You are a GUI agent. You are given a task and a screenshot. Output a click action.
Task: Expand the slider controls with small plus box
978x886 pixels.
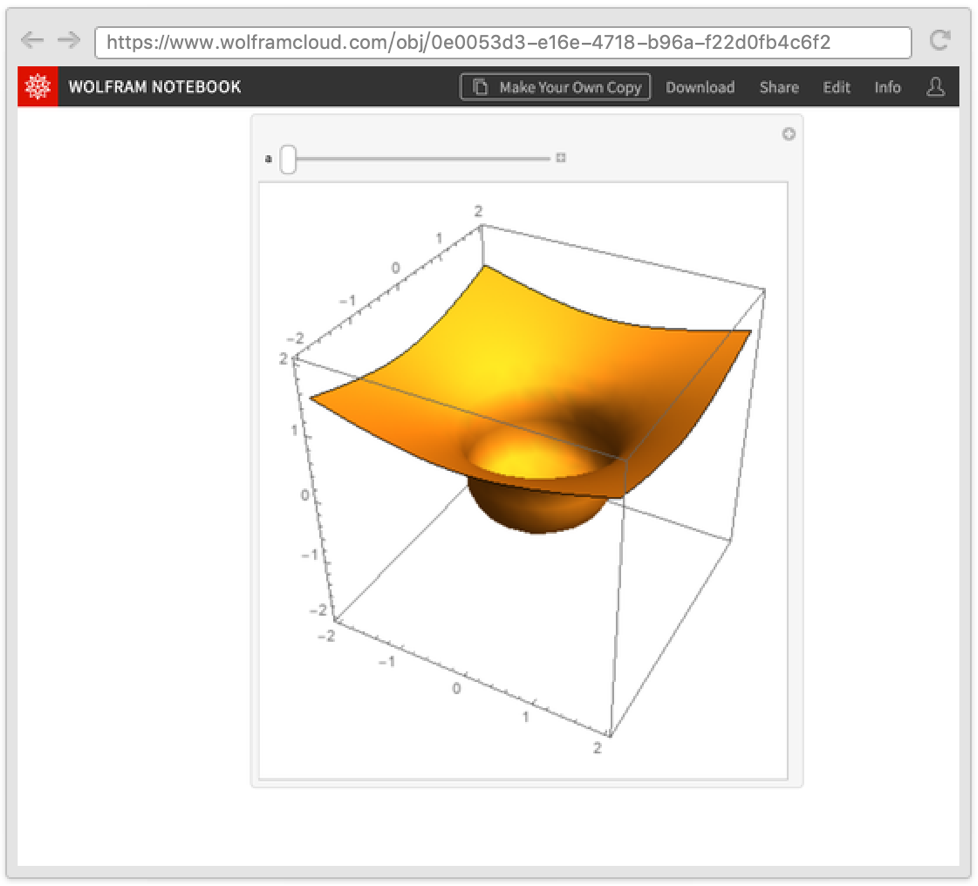click(x=561, y=158)
